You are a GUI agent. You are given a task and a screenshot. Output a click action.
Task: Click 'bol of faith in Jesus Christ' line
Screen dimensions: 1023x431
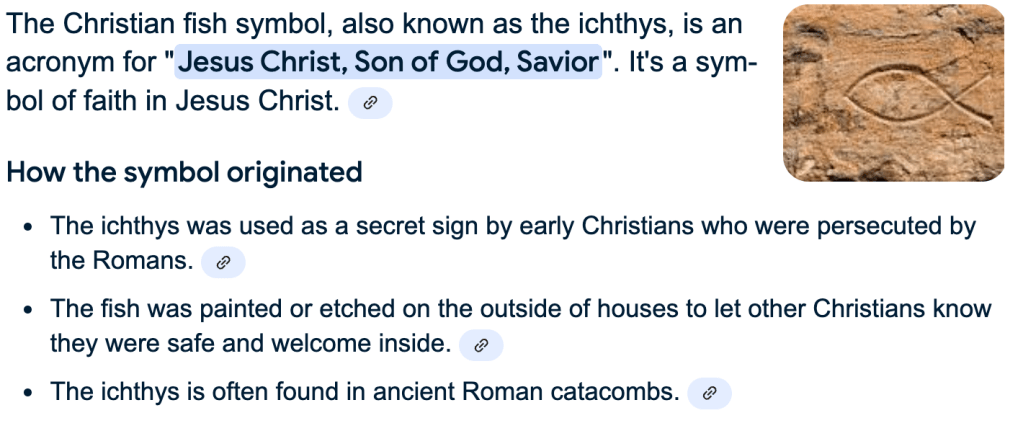click(x=172, y=102)
